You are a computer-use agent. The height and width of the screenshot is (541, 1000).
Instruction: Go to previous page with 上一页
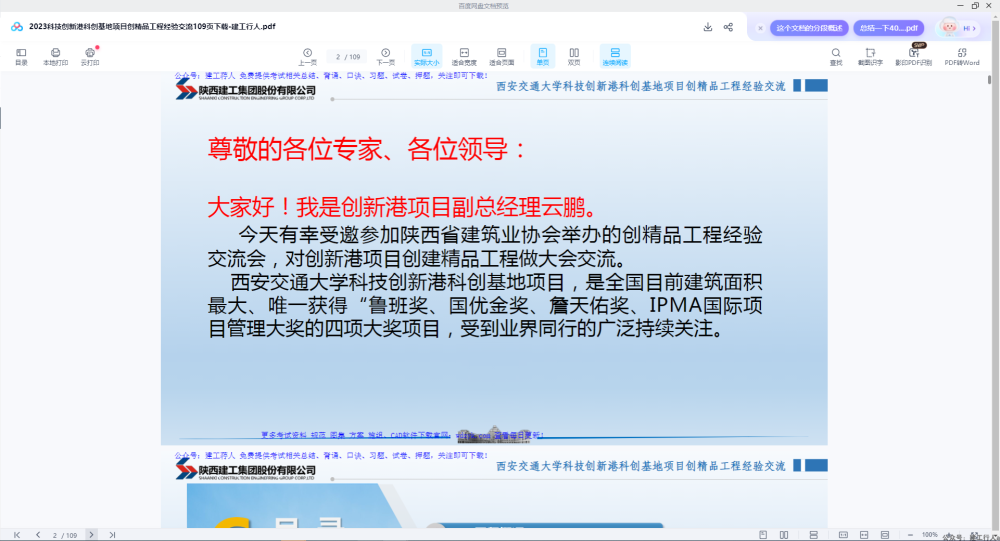click(x=307, y=57)
